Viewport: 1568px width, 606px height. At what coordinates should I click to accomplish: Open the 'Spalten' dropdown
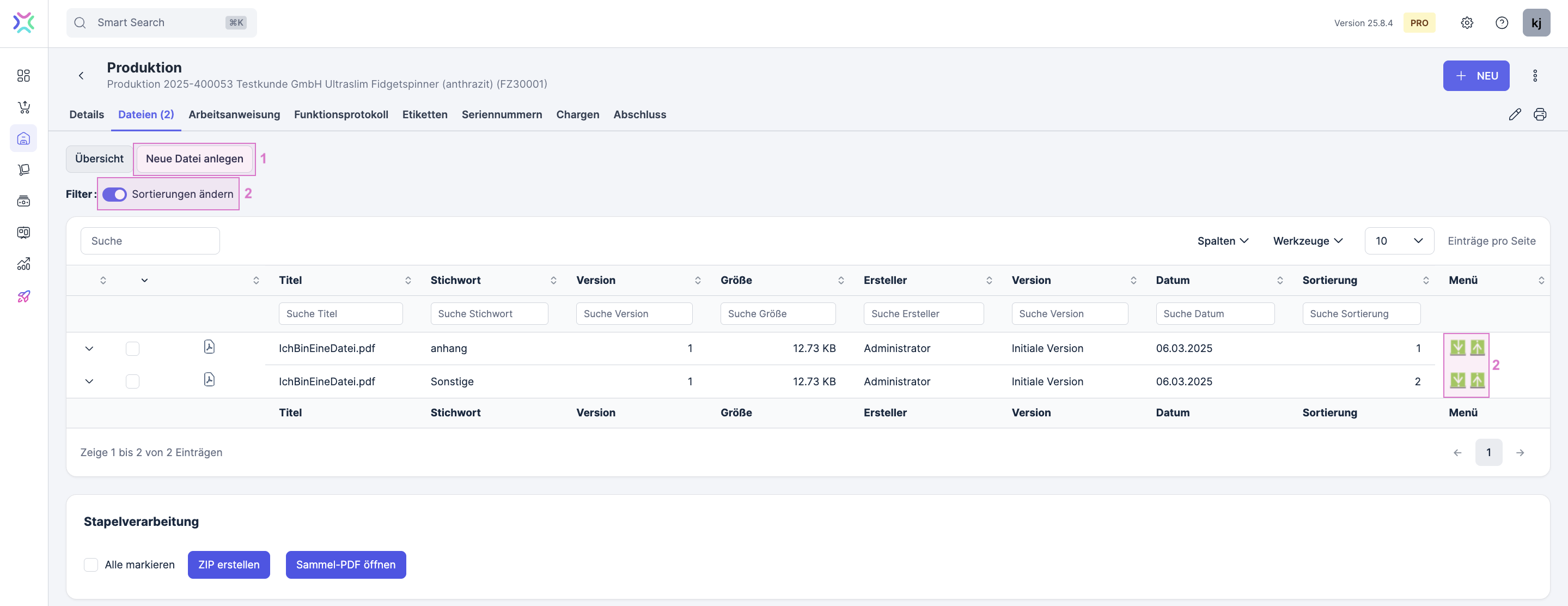click(1222, 241)
